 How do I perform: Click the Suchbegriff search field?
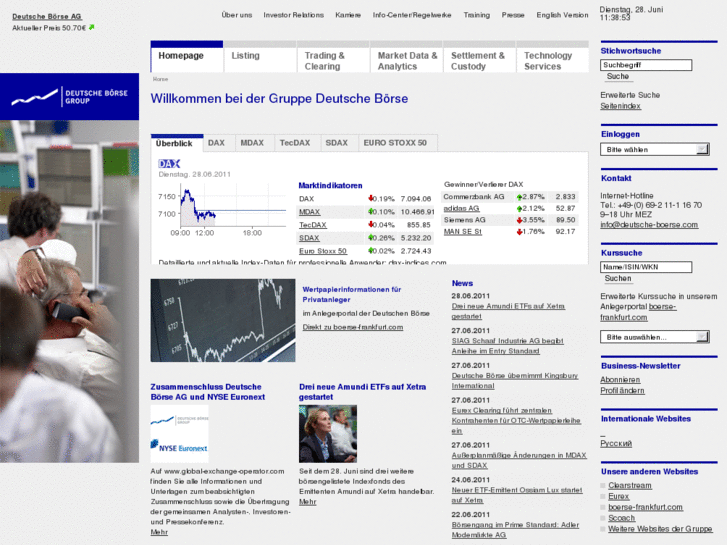[x=646, y=65]
